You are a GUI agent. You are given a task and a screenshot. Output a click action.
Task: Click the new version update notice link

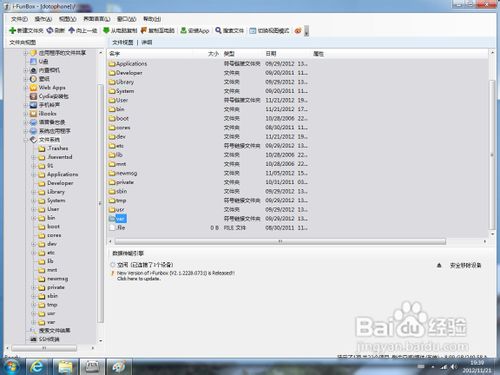(x=175, y=276)
